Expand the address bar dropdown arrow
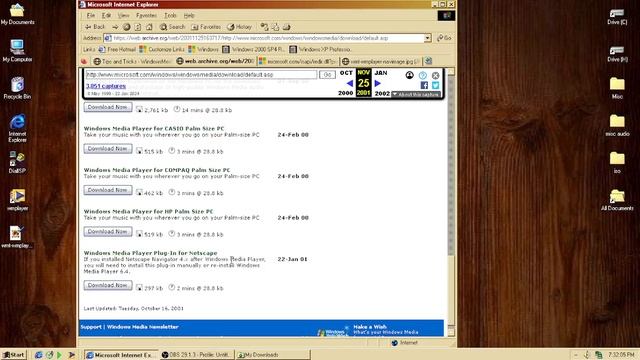Image resolution: width=640 pixels, height=360 pixels. coord(427,38)
